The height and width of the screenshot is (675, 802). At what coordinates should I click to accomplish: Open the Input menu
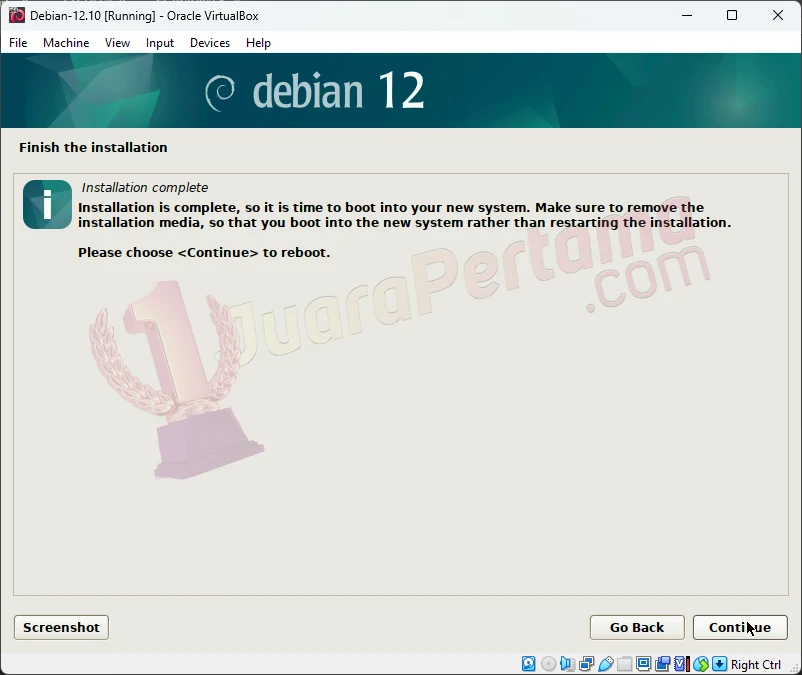pos(159,43)
